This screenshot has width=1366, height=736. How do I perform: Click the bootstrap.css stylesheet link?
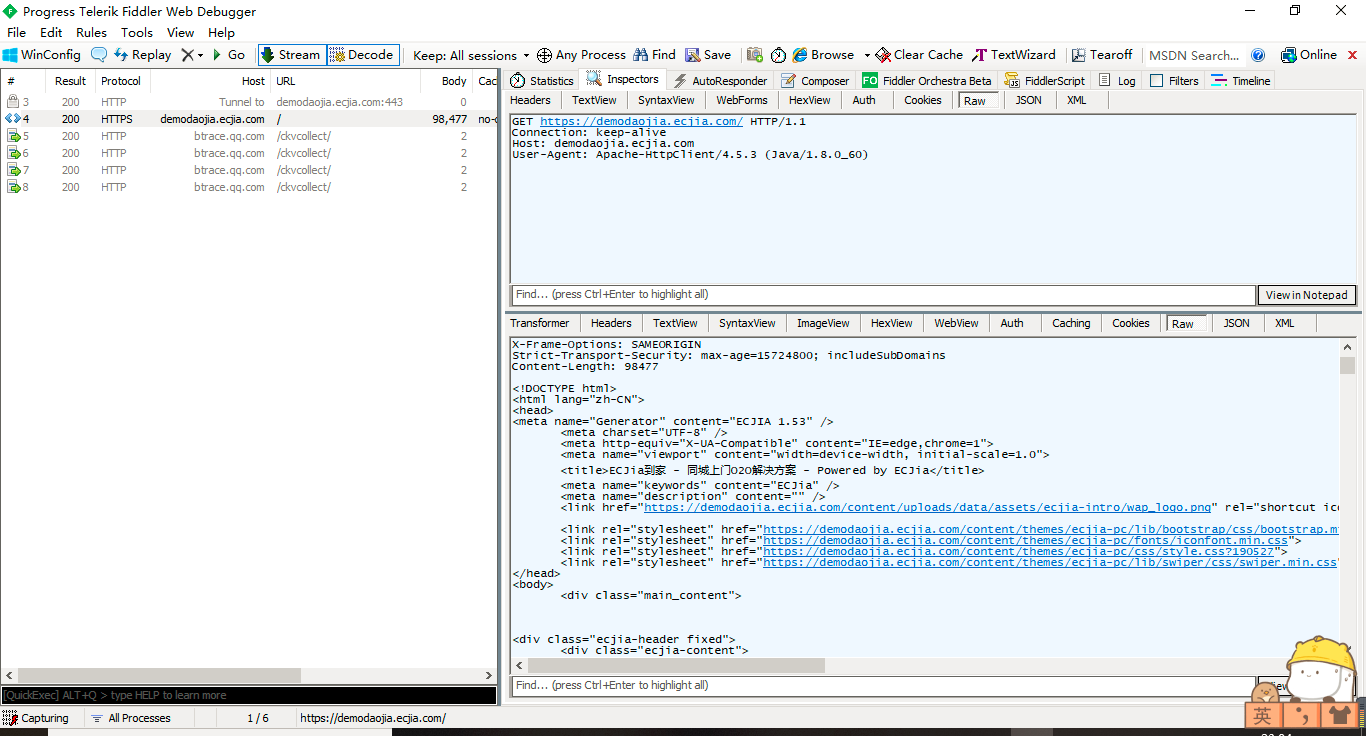click(x=1051, y=529)
